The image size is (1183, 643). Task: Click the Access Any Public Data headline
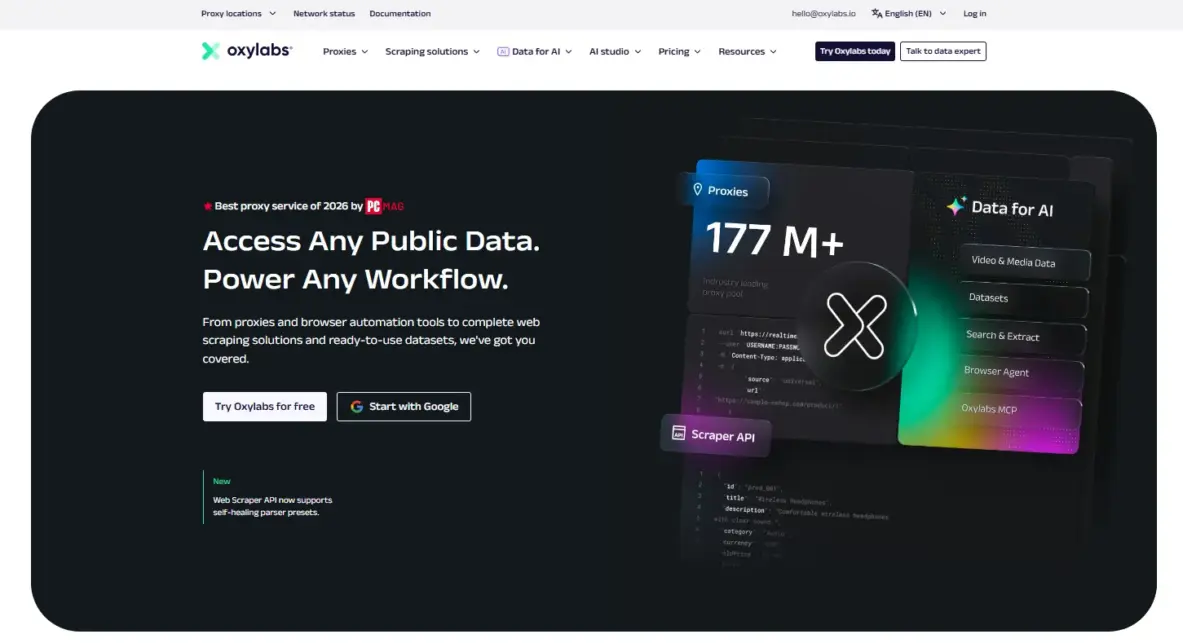pyautogui.click(x=371, y=241)
